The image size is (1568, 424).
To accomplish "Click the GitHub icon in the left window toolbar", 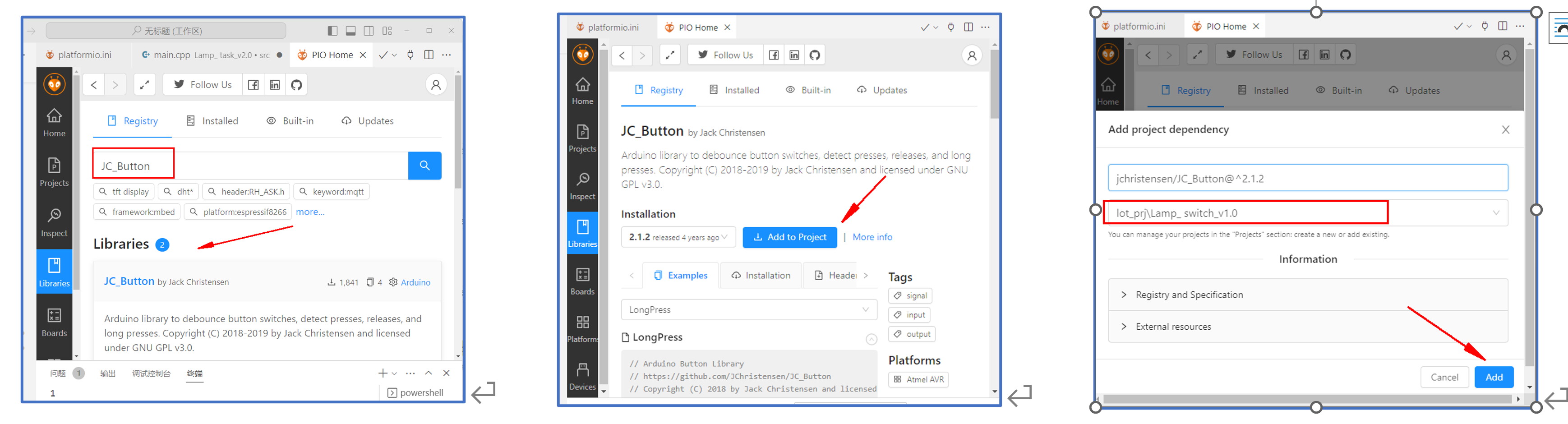I will coord(296,84).
